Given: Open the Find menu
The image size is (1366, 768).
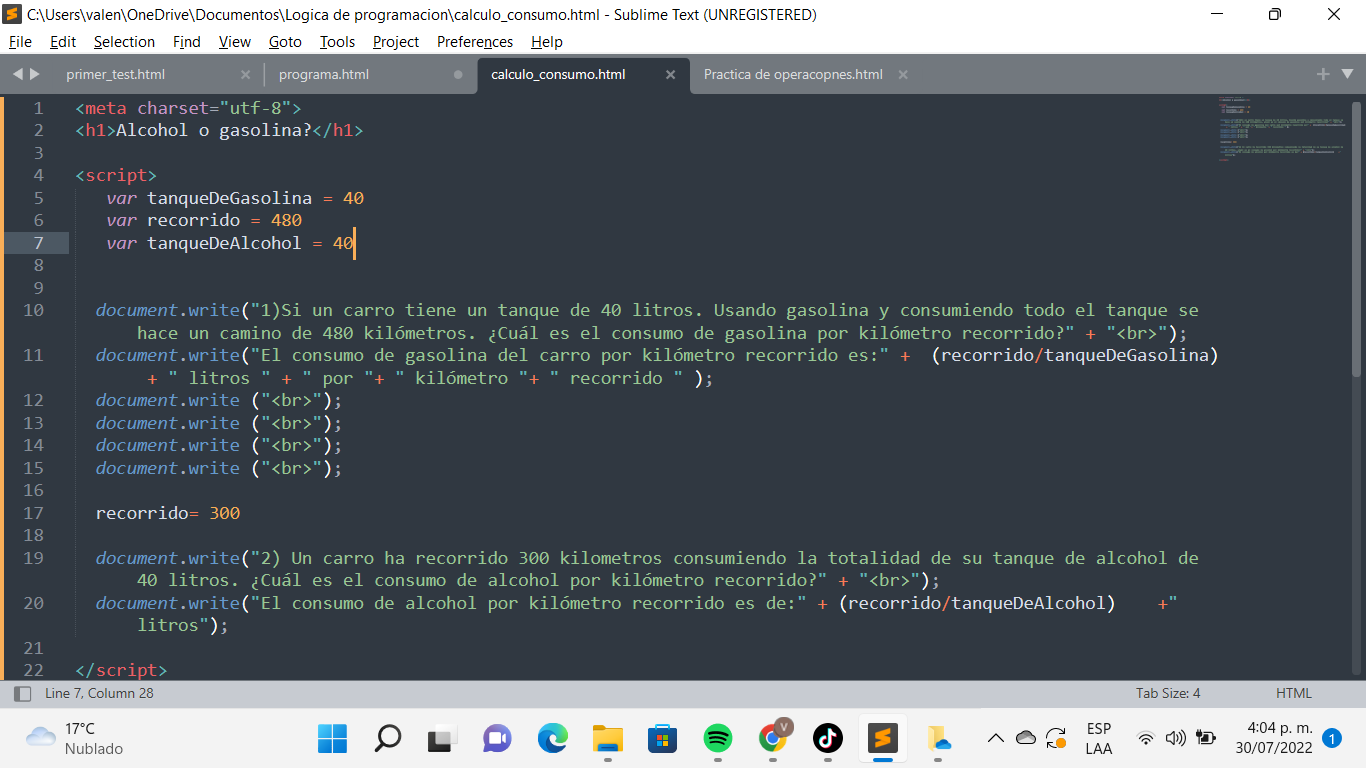Looking at the screenshot, I should [187, 42].
